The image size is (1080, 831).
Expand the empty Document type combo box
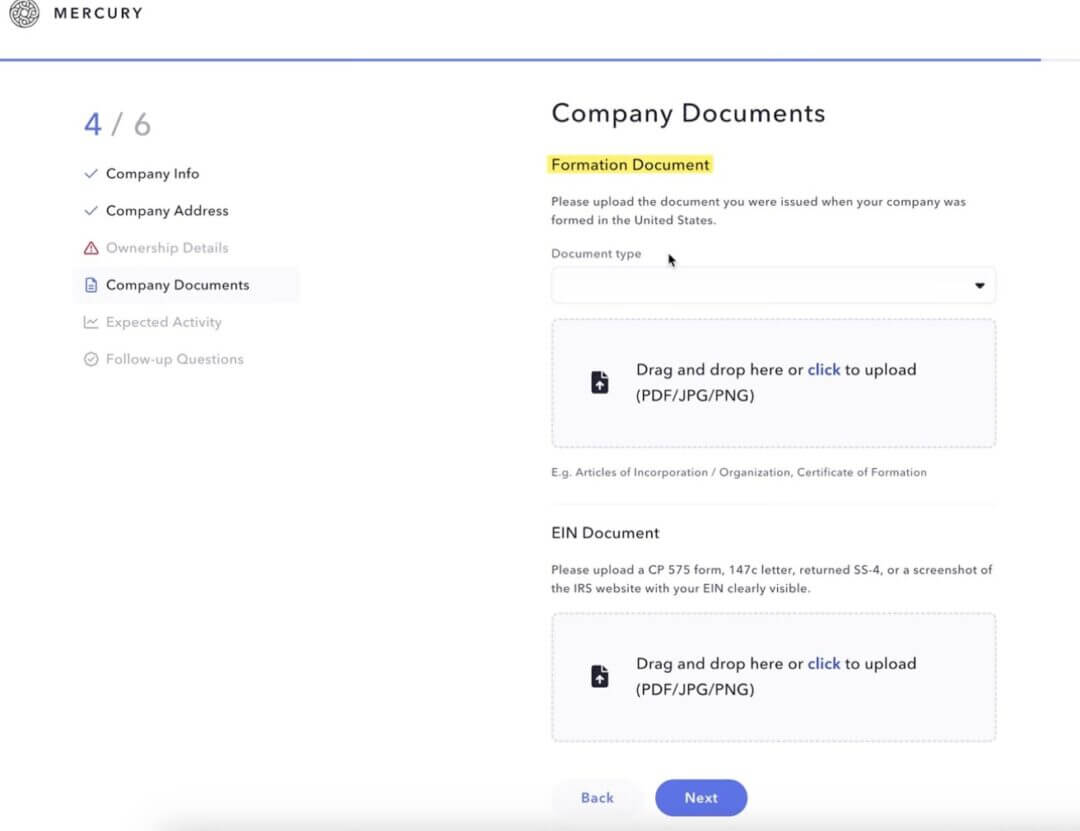tap(772, 285)
